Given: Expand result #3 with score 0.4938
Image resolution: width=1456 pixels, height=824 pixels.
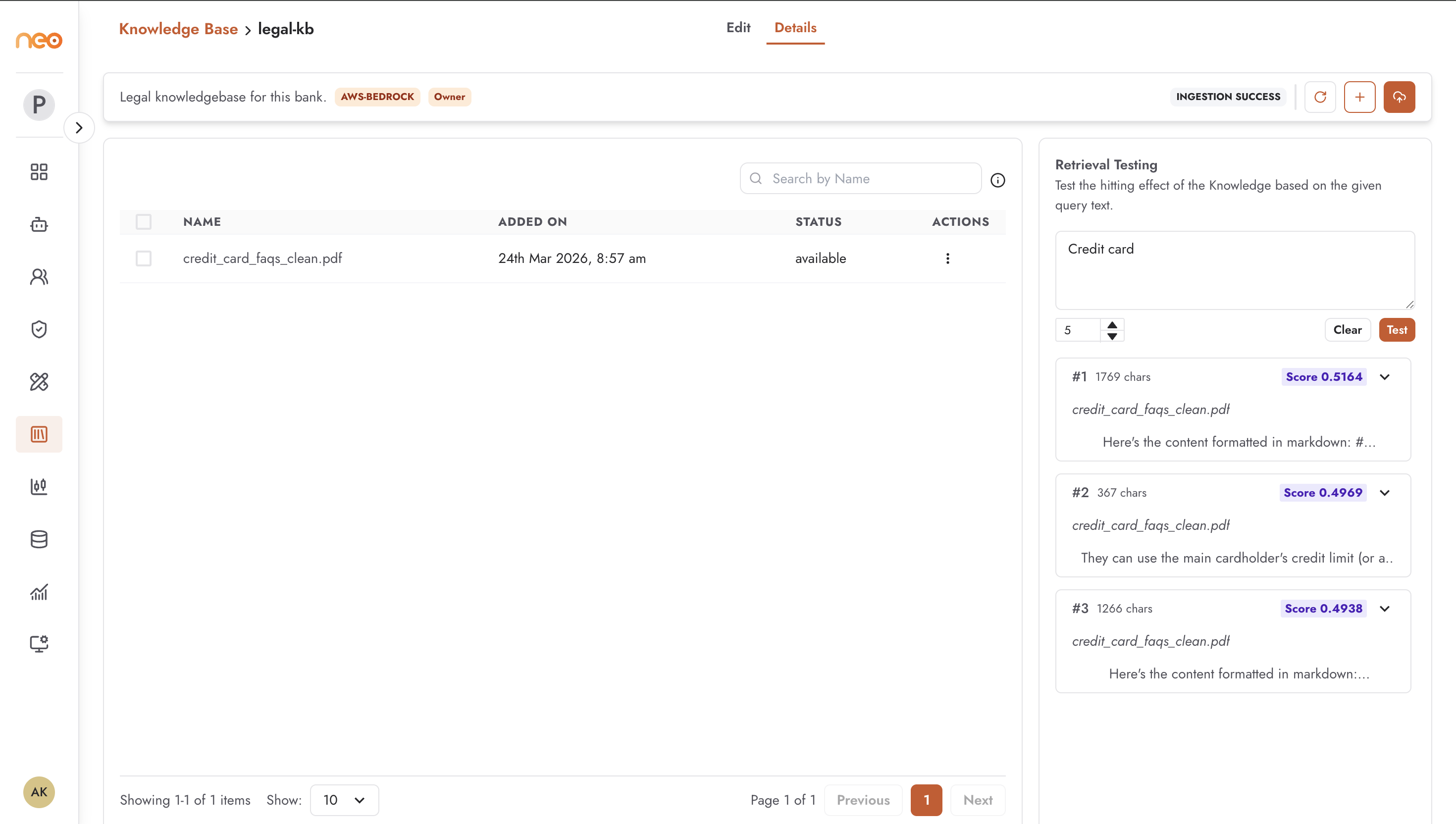Looking at the screenshot, I should coord(1385,609).
